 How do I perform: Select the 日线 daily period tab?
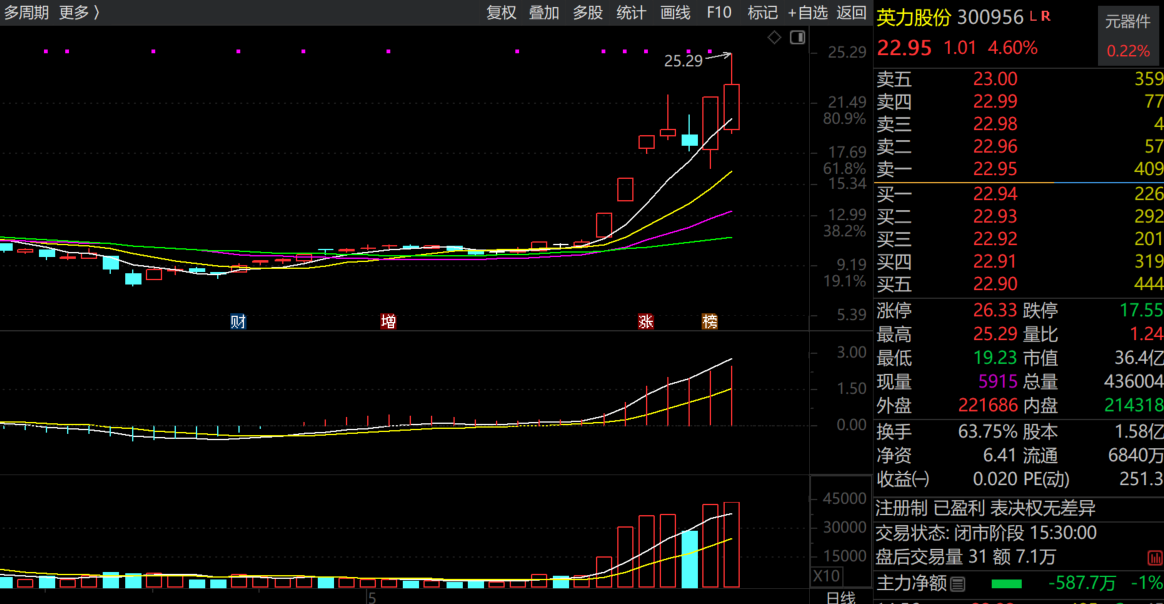[x=840, y=597]
